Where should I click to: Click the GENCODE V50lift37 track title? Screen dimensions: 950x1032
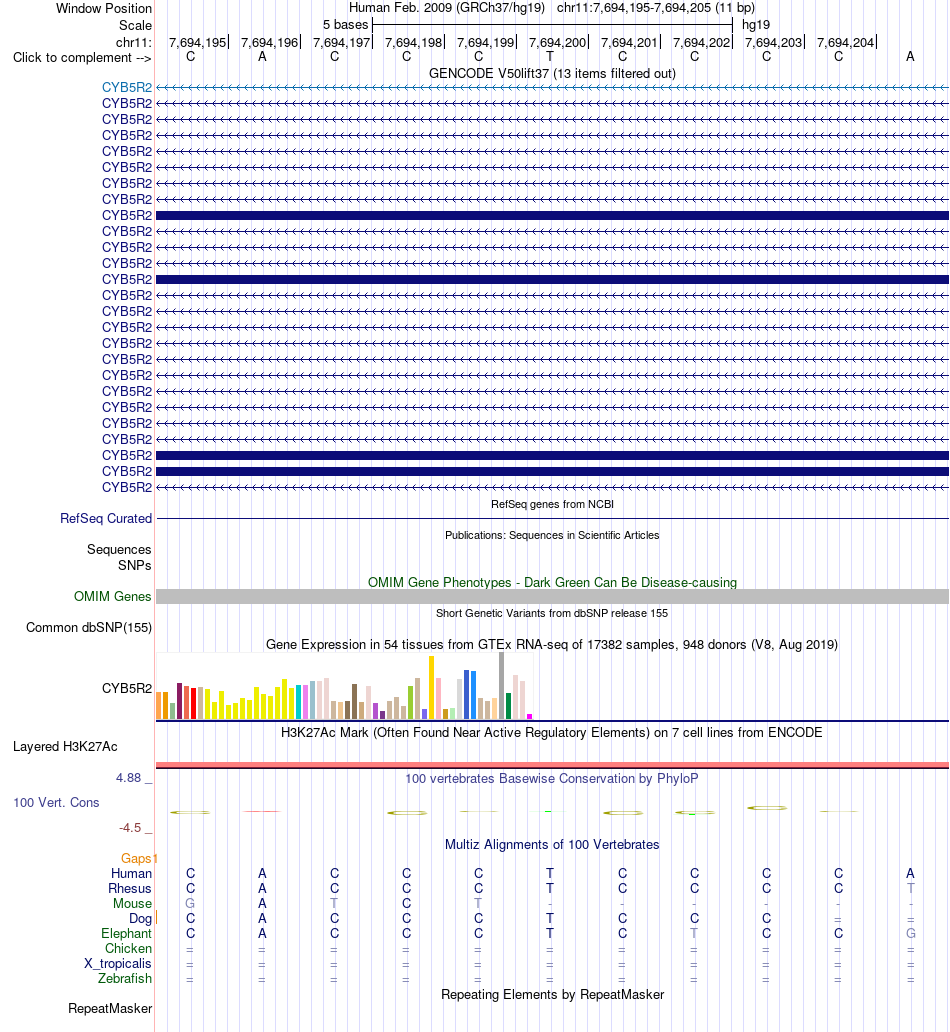coord(552,74)
